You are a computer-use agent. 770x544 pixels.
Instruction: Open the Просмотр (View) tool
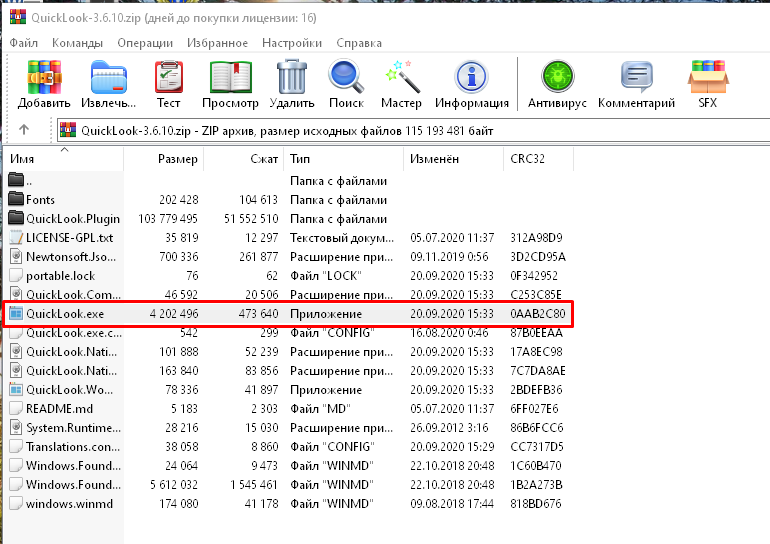pos(230,77)
